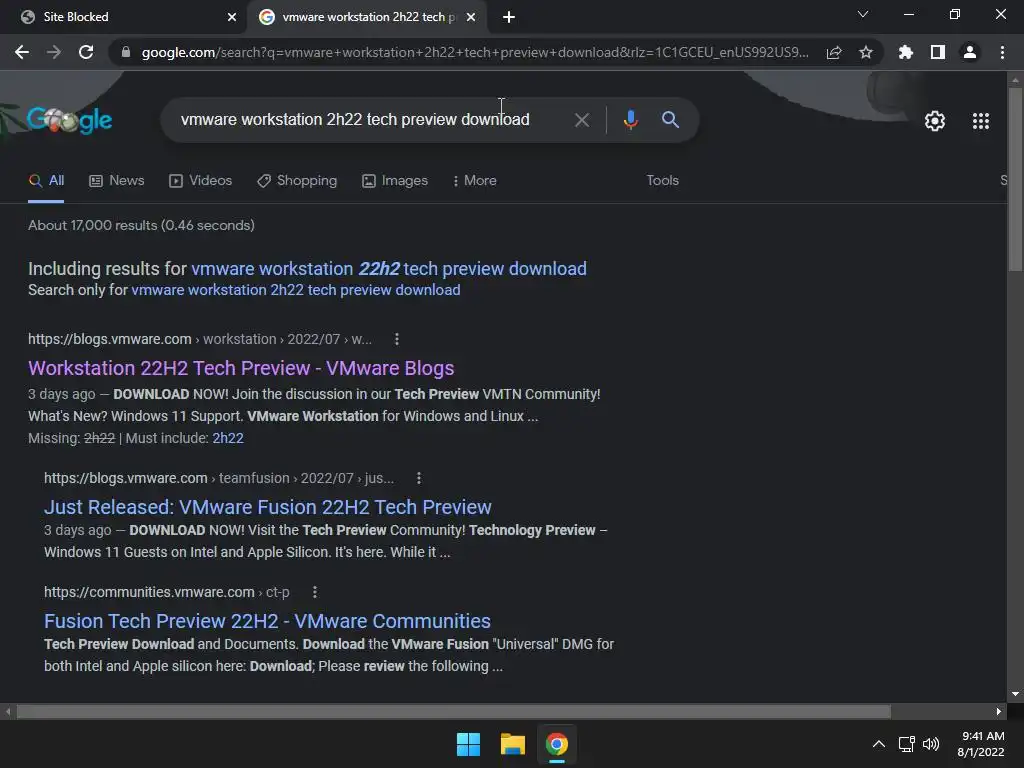Open the taskbar clock and date
The width and height of the screenshot is (1024, 768).
tap(981, 744)
